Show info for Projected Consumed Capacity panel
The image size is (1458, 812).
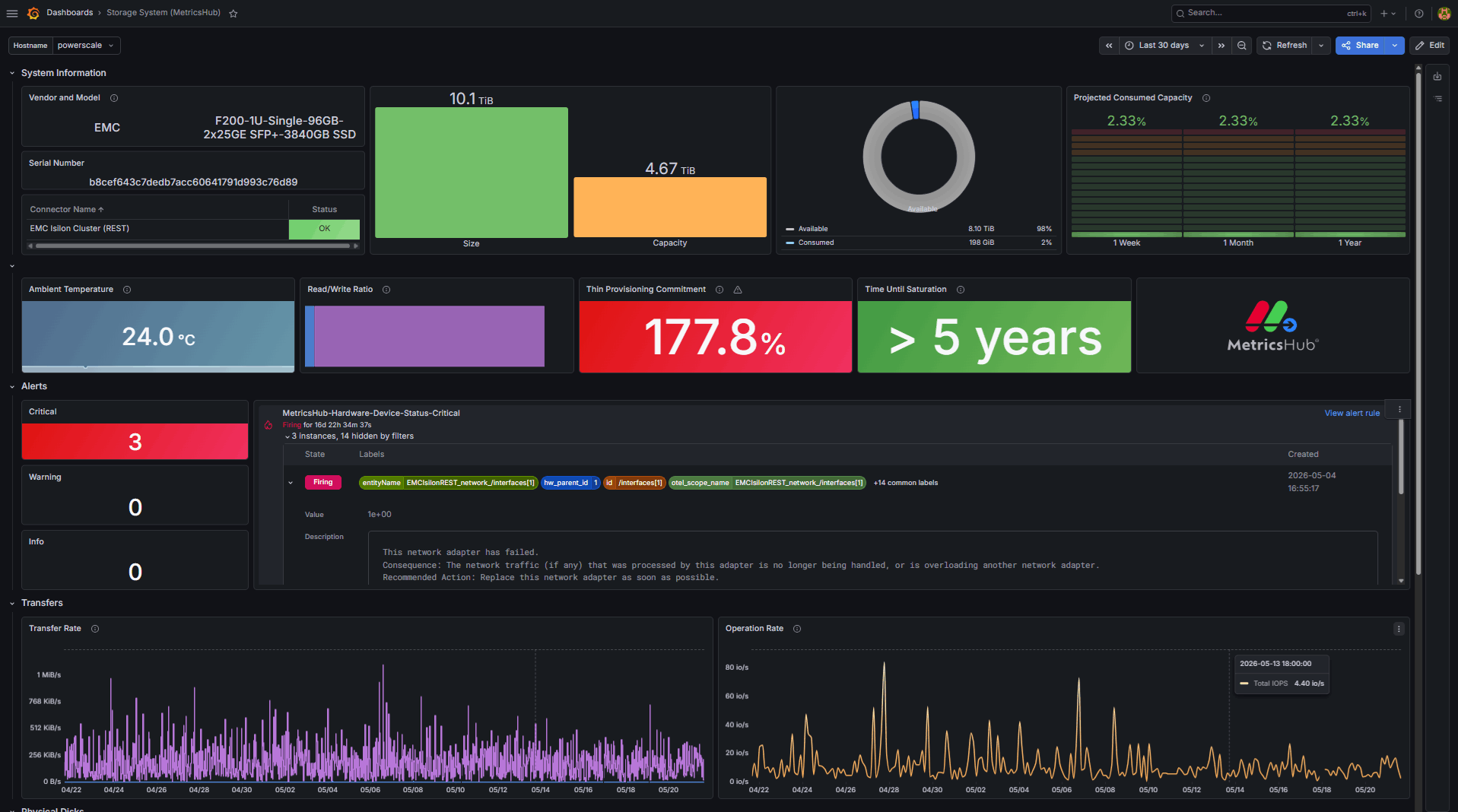point(1206,98)
